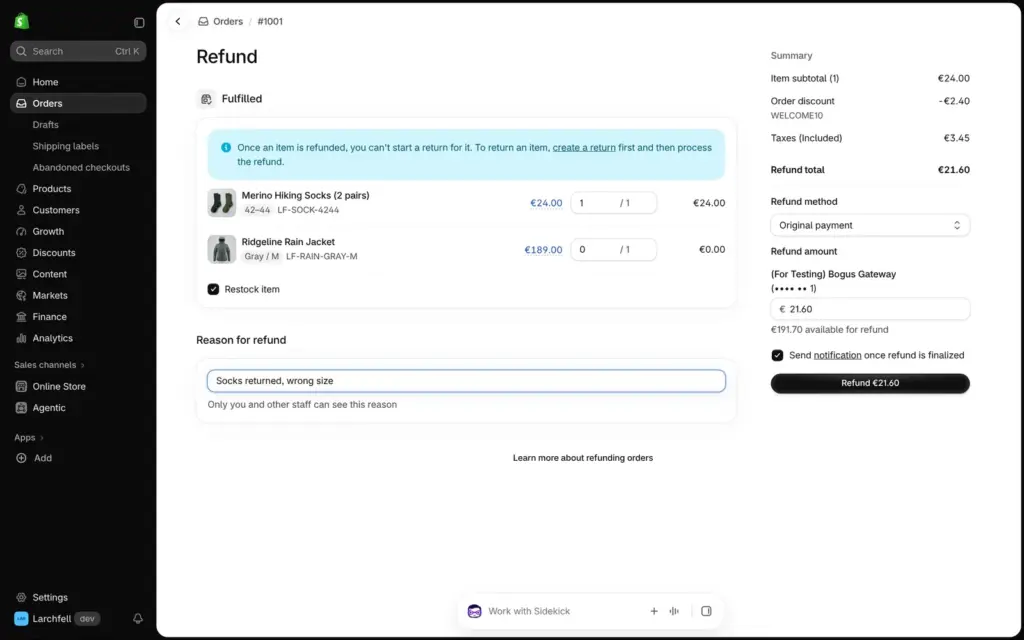
Task: Open the Products menu label
Action: (52, 189)
